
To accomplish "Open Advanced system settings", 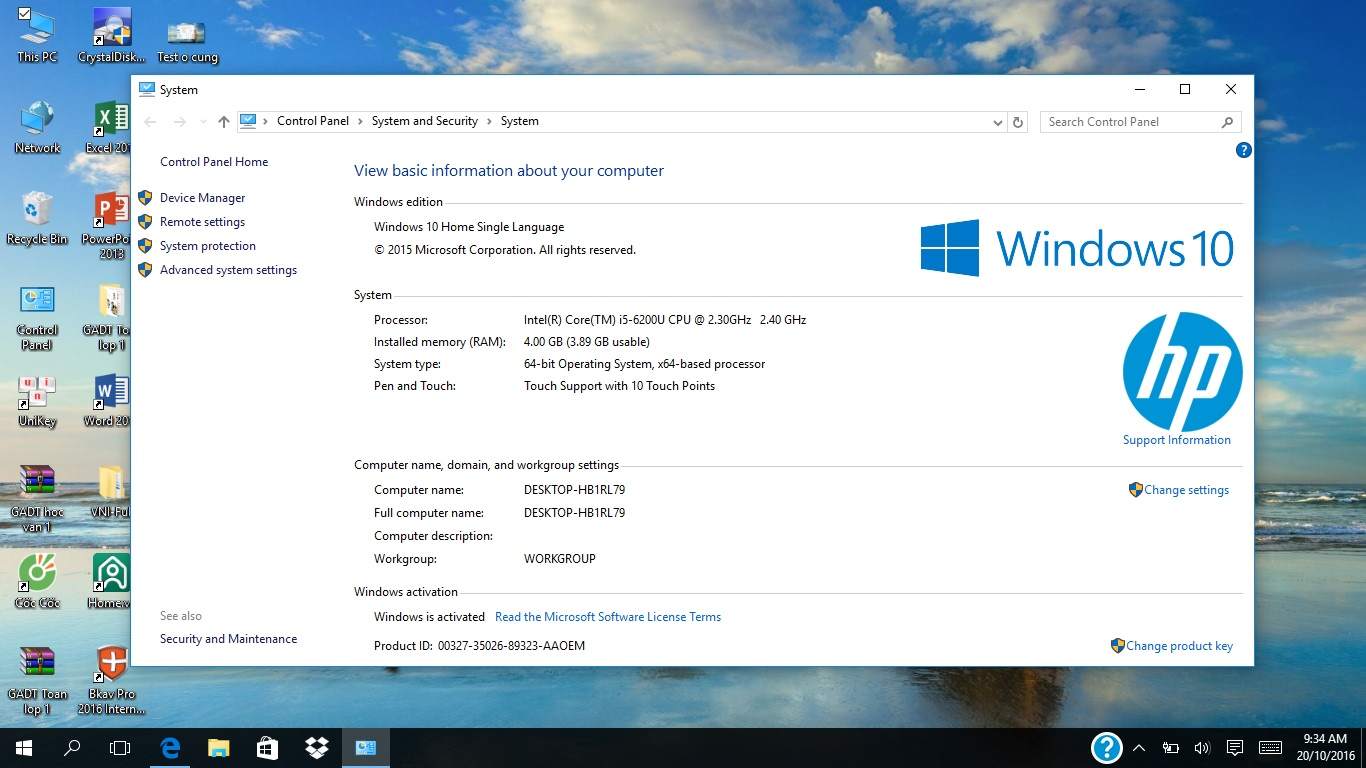I will pos(228,270).
